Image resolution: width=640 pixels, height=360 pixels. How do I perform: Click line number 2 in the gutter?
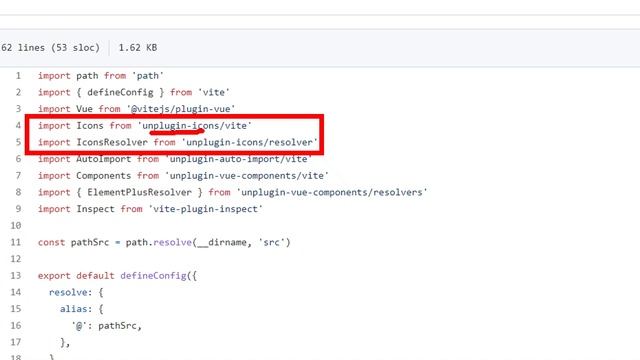[18, 93]
